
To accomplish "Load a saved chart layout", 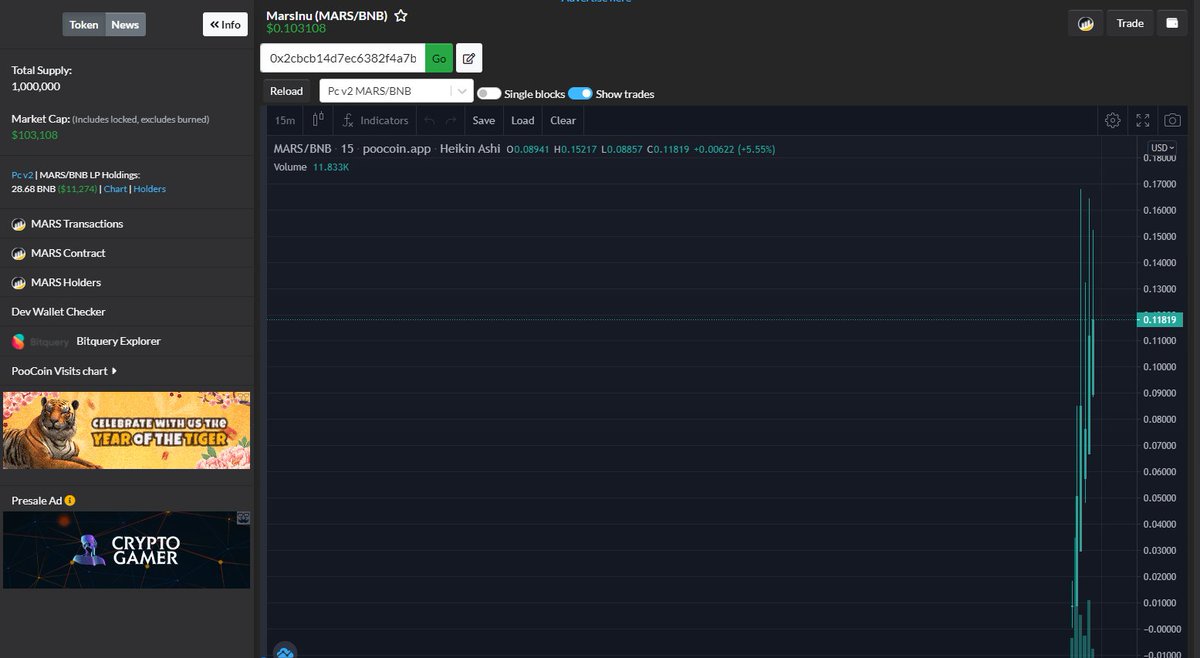I will pos(523,120).
